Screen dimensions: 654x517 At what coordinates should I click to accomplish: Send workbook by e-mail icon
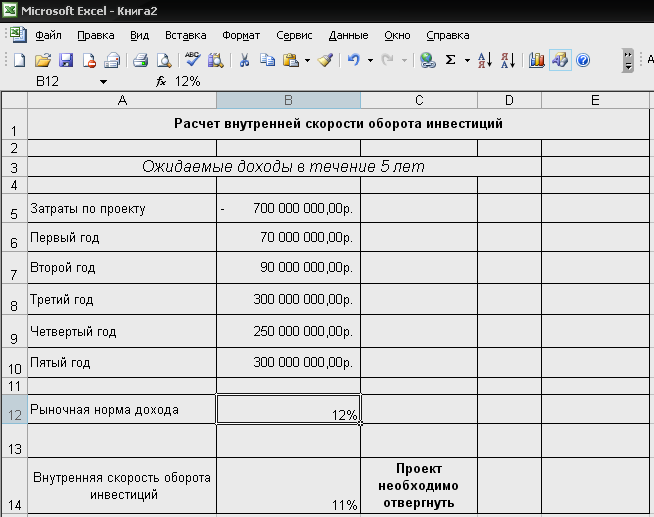coord(112,60)
